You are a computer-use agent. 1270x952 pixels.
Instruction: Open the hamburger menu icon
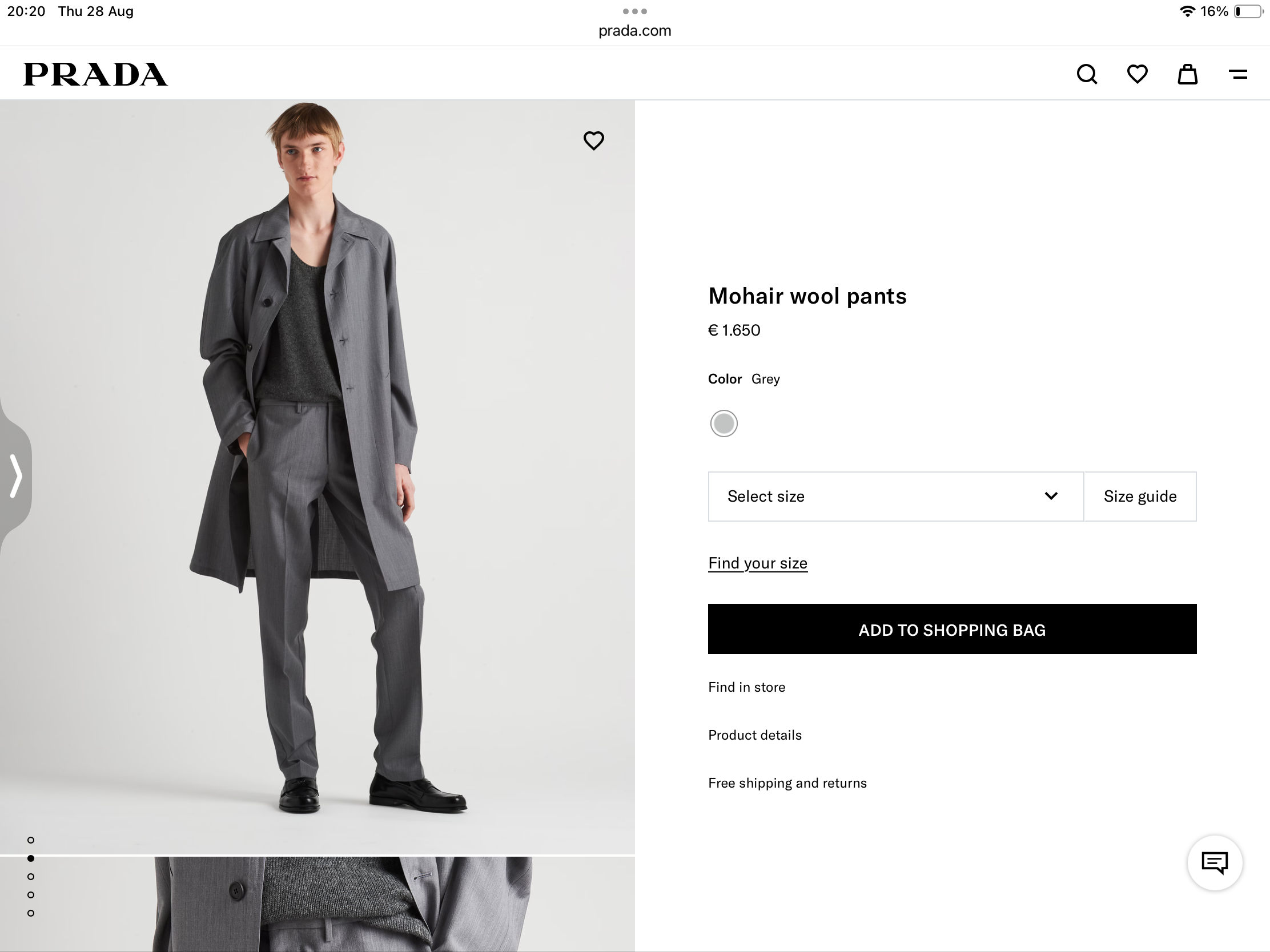(1238, 75)
